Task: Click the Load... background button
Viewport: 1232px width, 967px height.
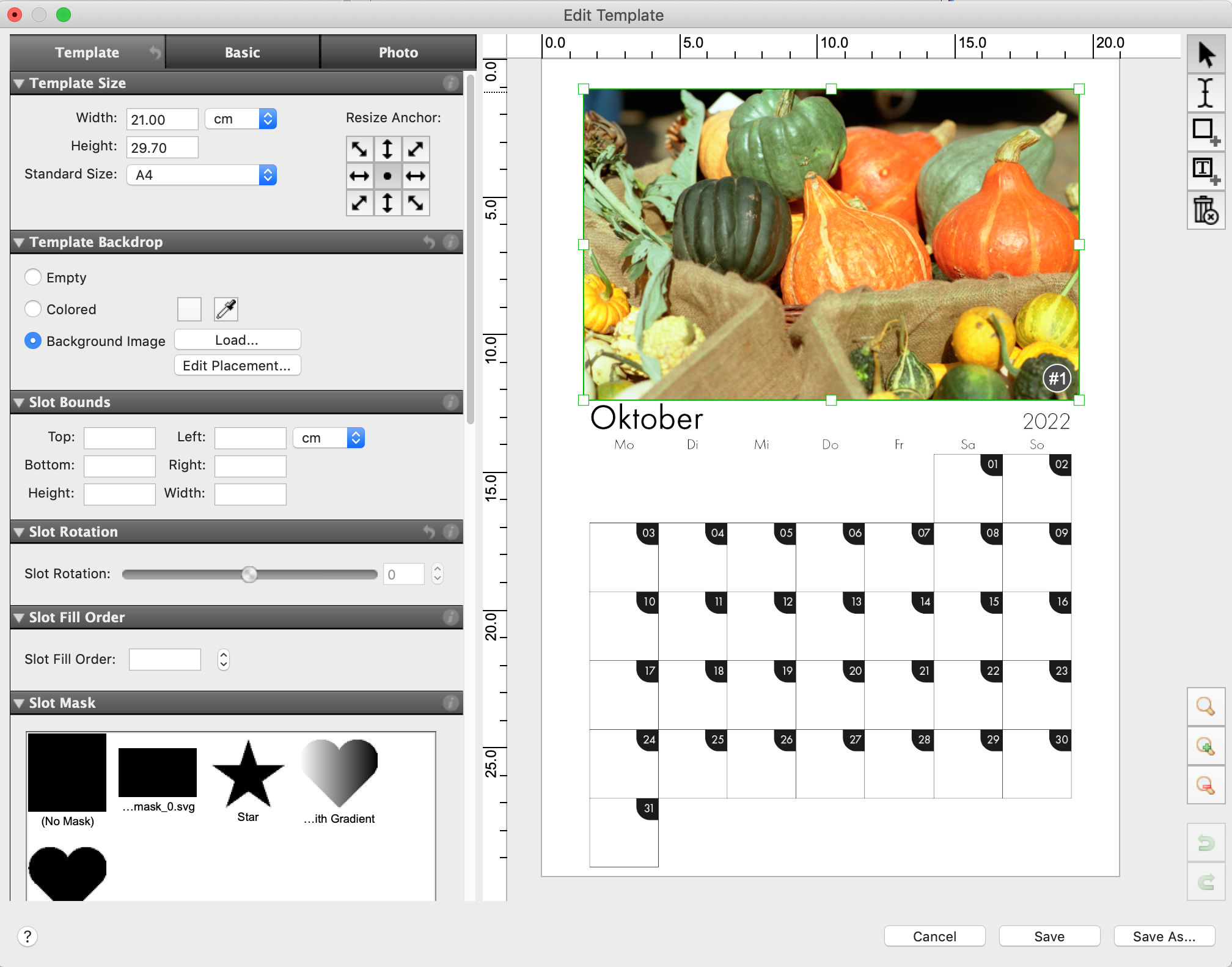Action: 237,340
